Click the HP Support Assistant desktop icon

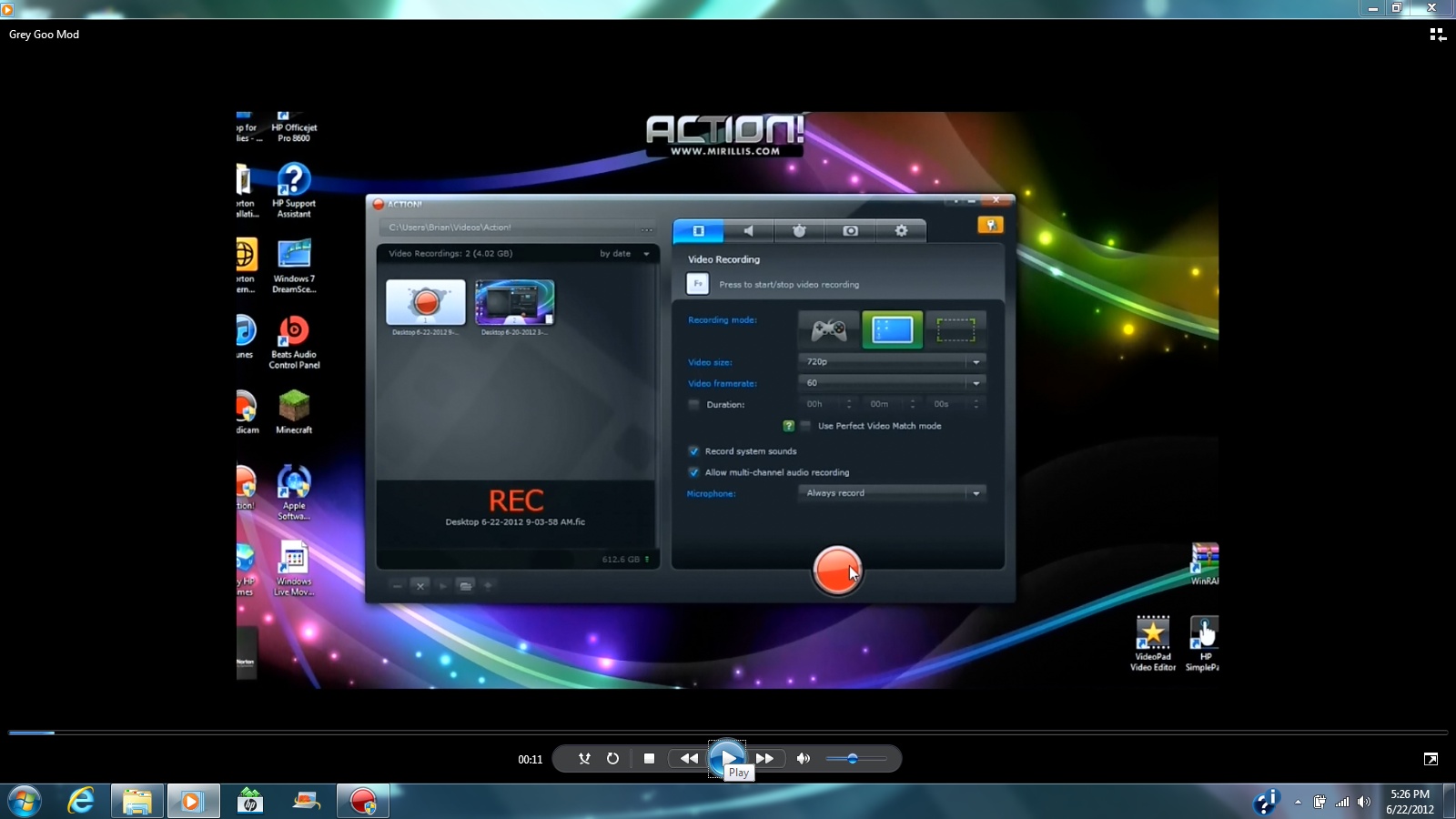[294, 189]
